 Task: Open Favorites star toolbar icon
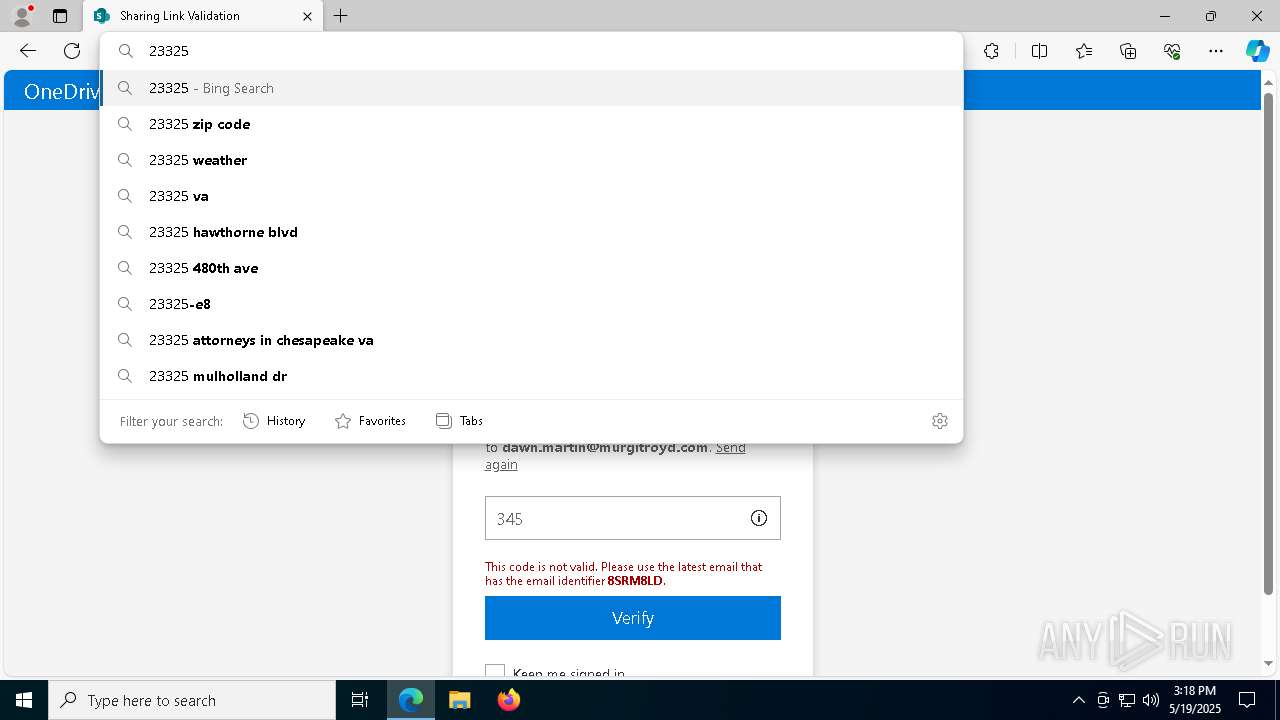pos(1084,51)
